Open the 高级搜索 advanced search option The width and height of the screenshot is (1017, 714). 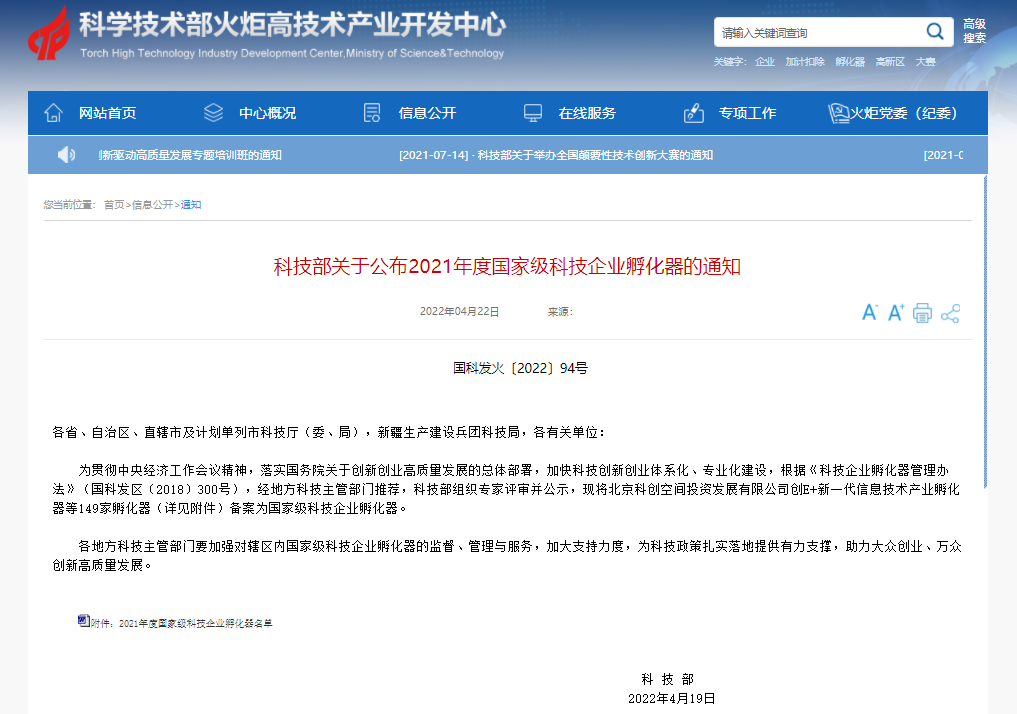(x=973, y=32)
